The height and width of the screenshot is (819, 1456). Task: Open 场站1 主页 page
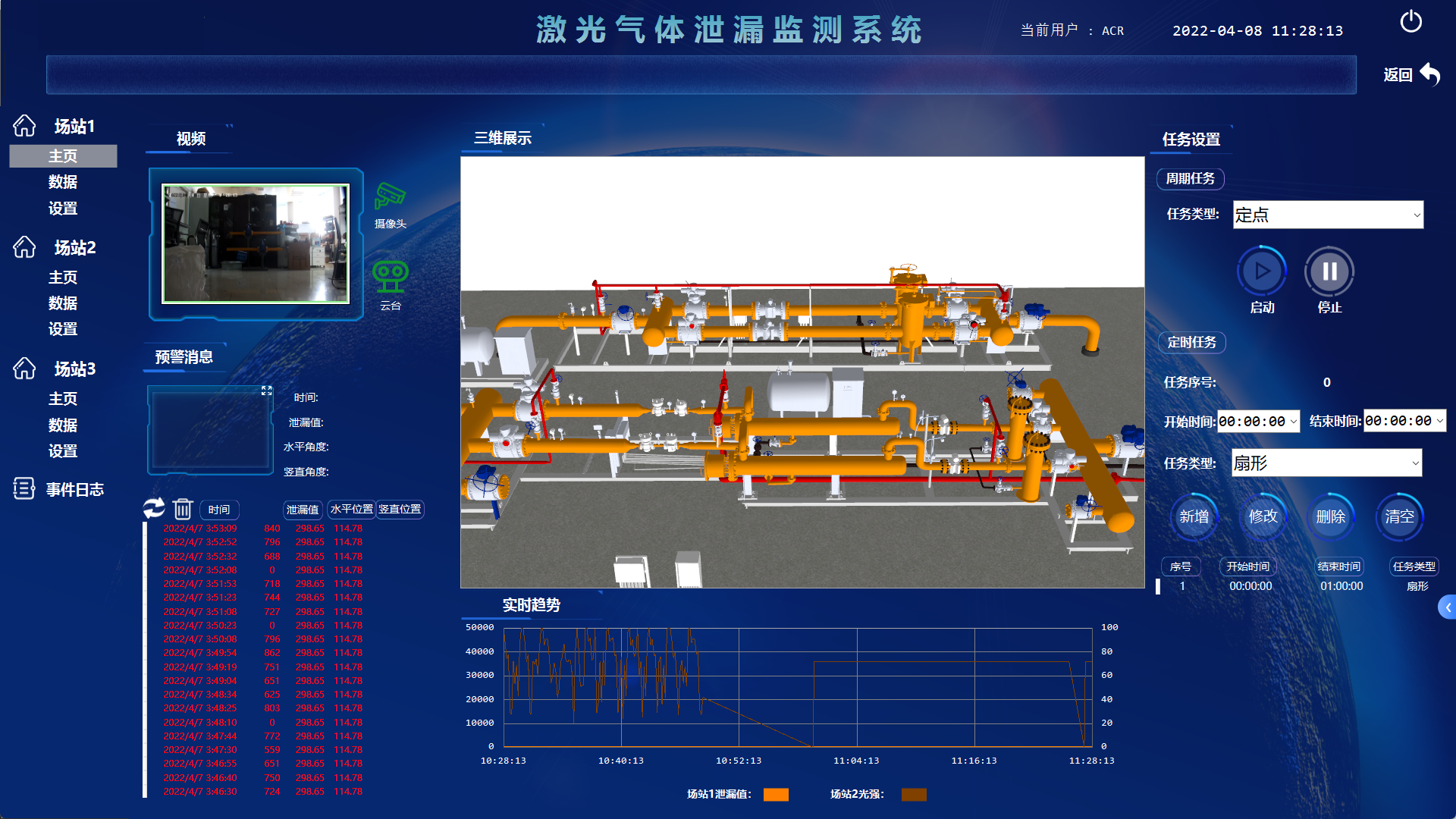pos(63,156)
